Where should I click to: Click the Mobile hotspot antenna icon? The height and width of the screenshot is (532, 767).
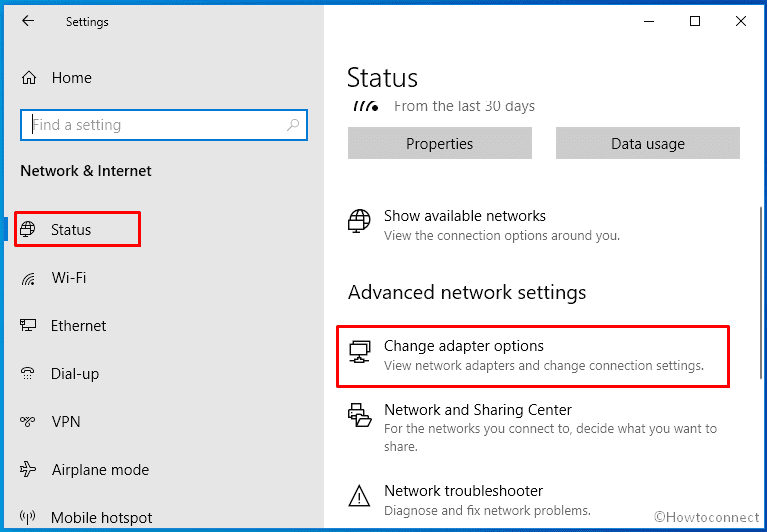27,516
